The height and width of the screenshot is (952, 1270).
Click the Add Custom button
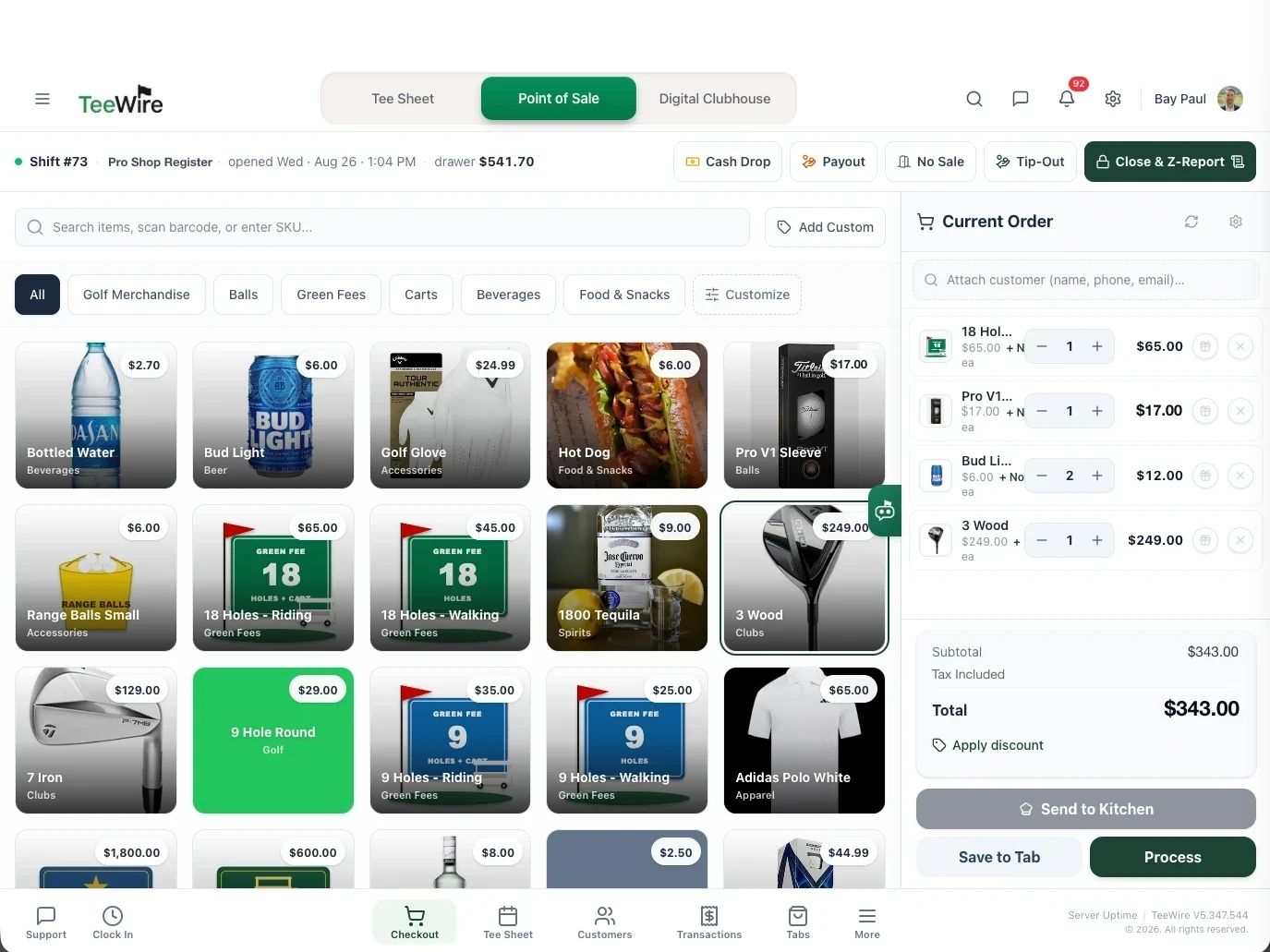click(x=825, y=227)
